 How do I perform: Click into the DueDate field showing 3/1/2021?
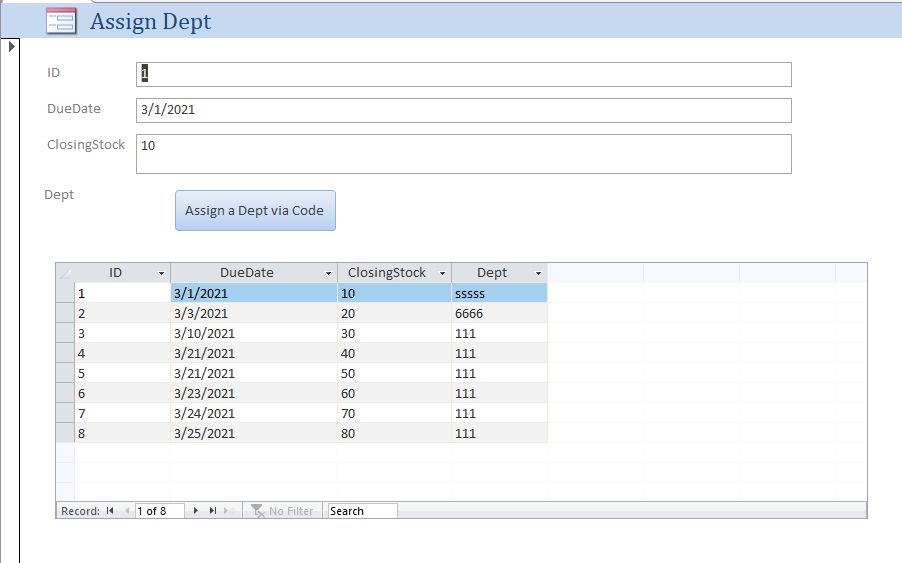(464, 110)
